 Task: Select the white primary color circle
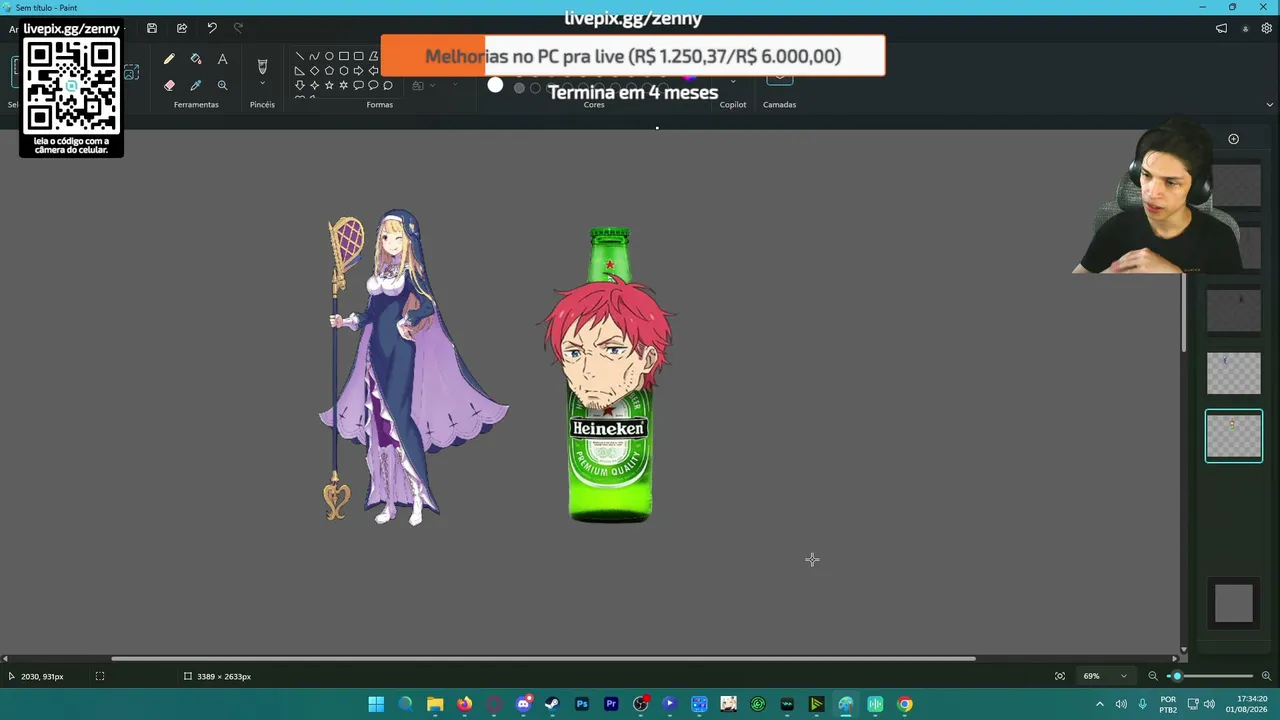[x=495, y=85]
